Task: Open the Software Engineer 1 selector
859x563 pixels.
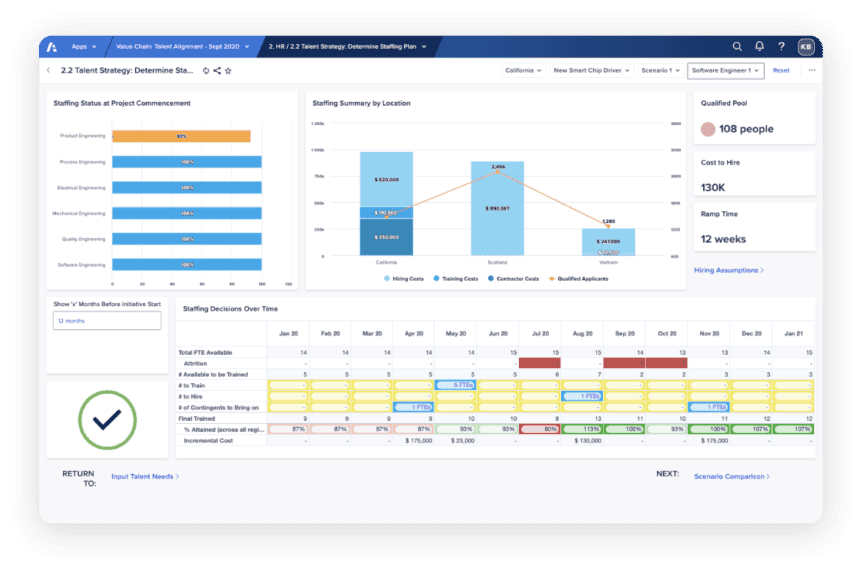Action: 725,71
